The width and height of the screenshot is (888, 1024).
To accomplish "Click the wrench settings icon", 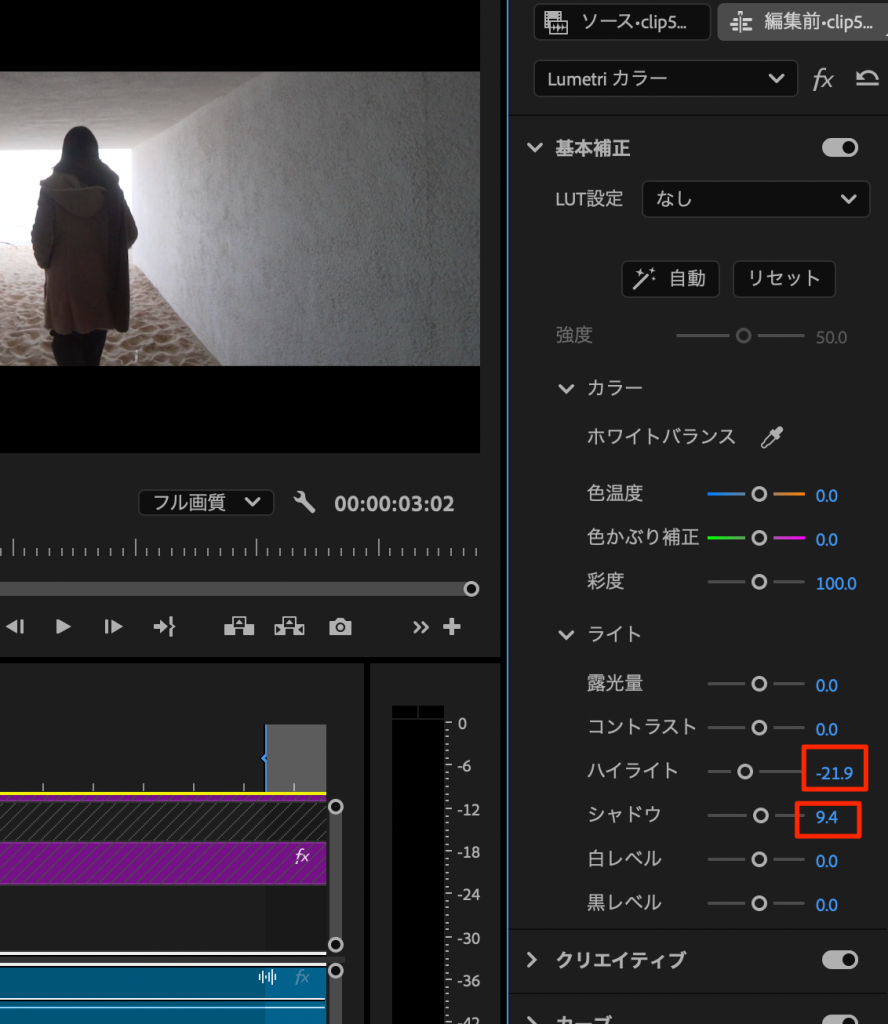I will click(x=304, y=502).
